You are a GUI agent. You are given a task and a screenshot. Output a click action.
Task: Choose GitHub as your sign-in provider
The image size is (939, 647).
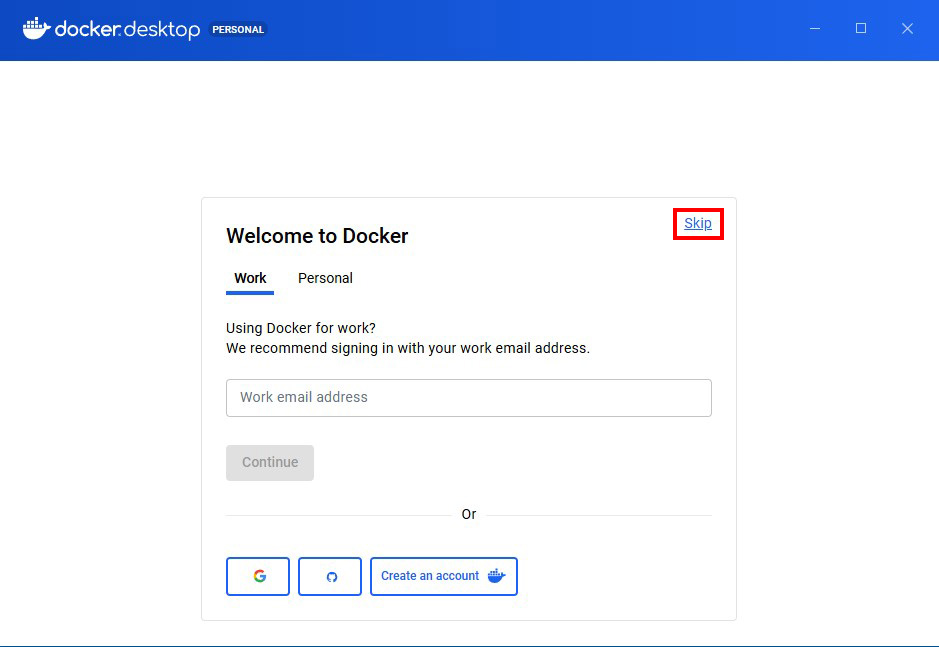point(330,576)
